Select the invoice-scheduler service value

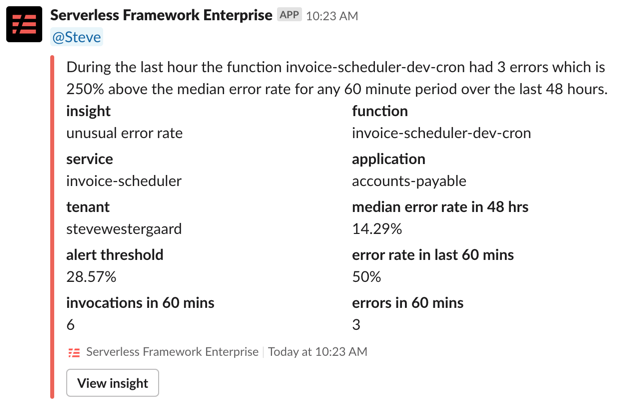click(124, 181)
